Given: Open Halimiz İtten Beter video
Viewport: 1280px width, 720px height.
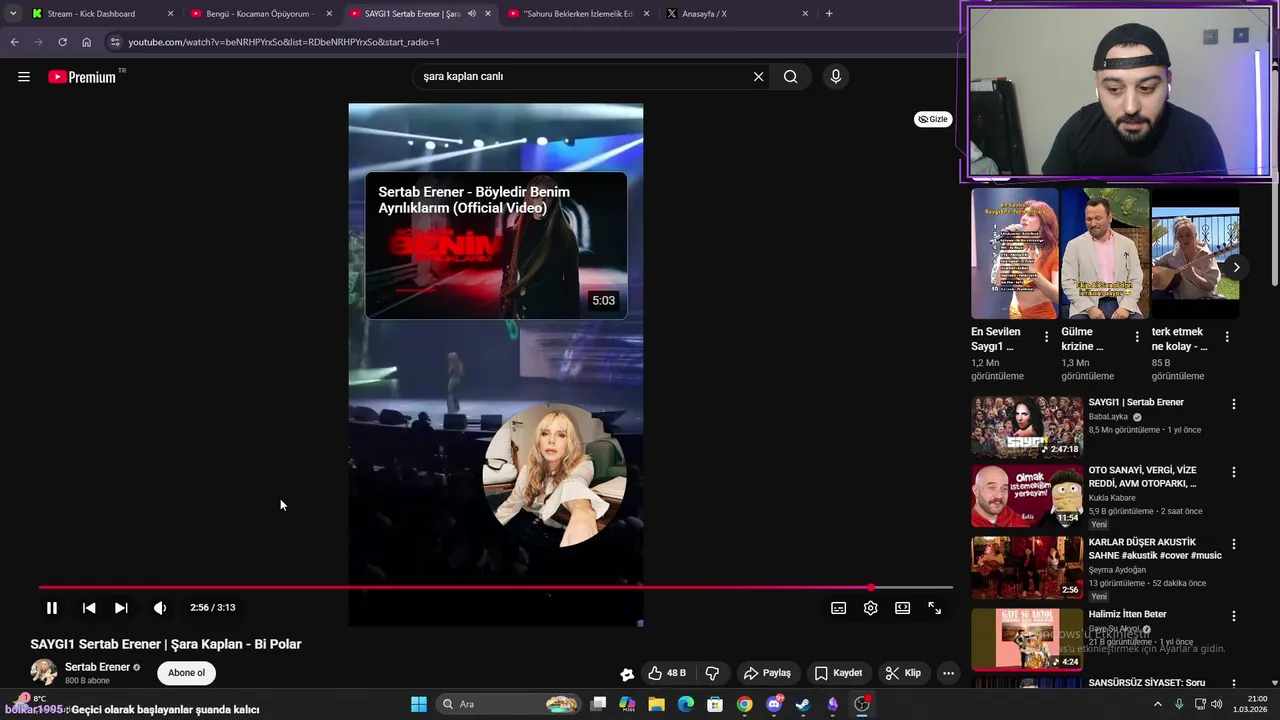Looking at the screenshot, I should [x=1027, y=638].
